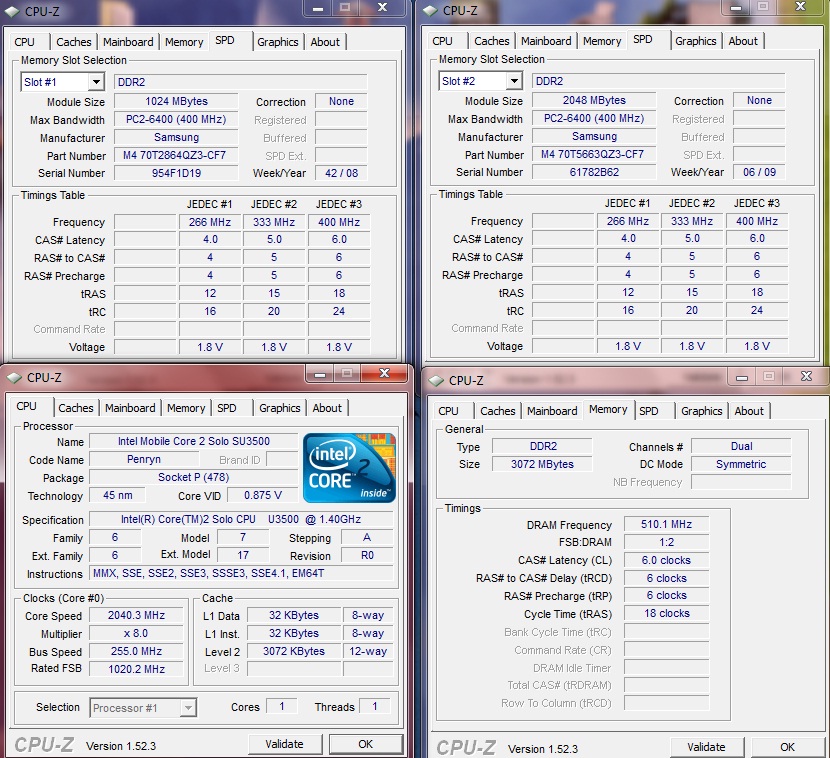Close the processor CPU-Z window
Viewport: 830px width, 758px height.
(384, 373)
